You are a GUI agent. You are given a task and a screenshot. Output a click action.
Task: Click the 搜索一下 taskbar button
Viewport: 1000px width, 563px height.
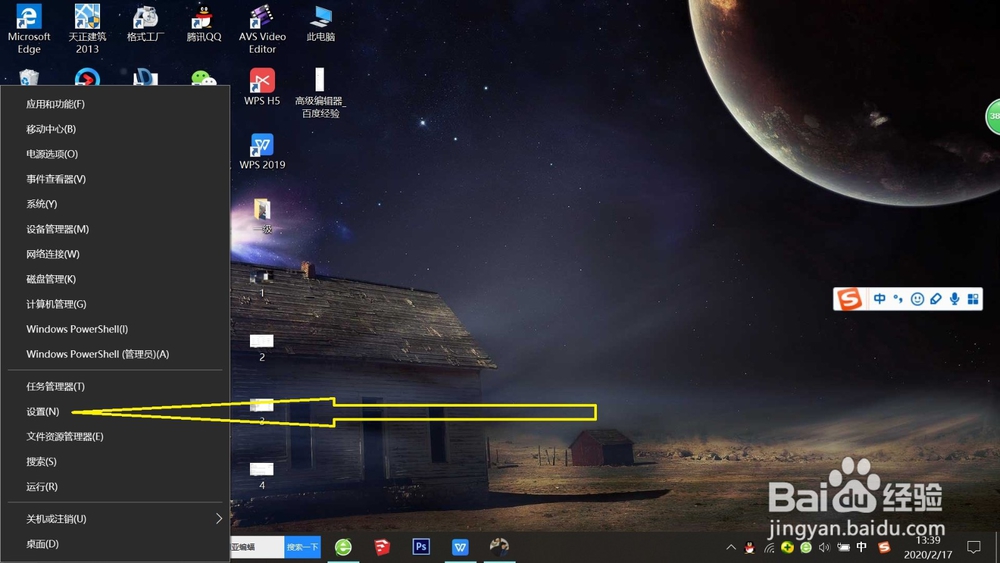pos(302,547)
